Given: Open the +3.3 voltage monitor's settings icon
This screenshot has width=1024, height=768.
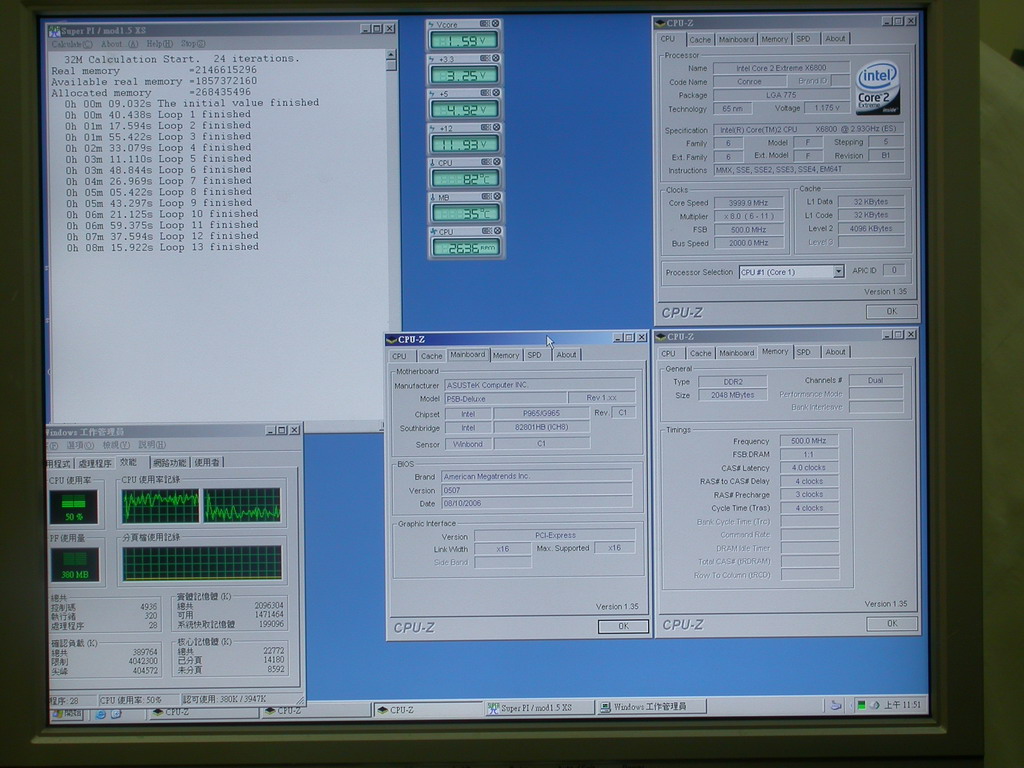Looking at the screenshot, I should [x=485, y=58].
